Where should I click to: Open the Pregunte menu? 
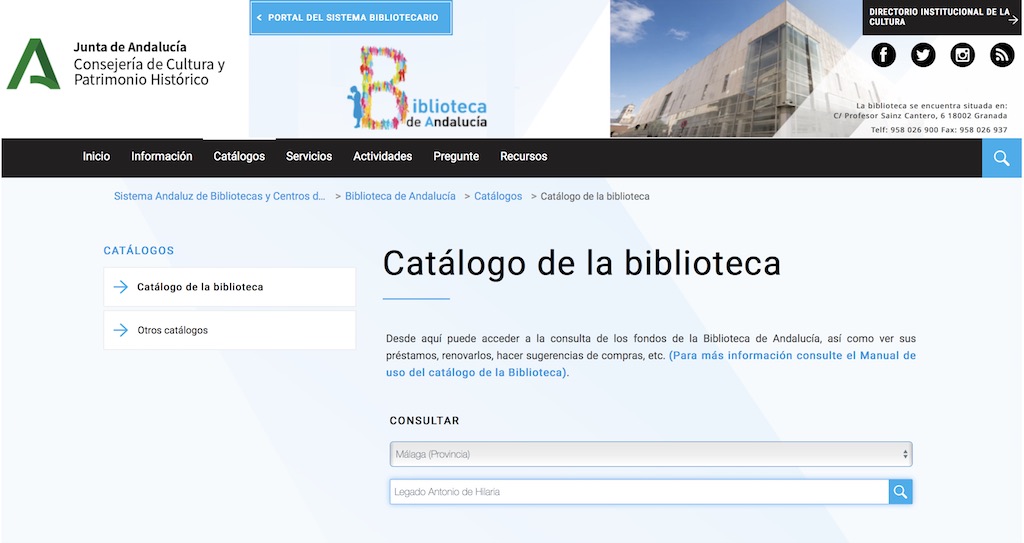point(456,156)
